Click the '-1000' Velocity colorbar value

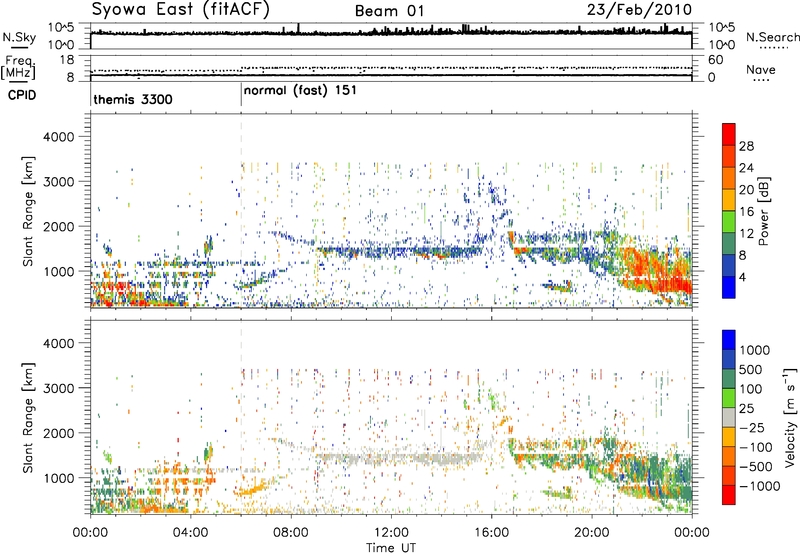click(x=759, y=486)
